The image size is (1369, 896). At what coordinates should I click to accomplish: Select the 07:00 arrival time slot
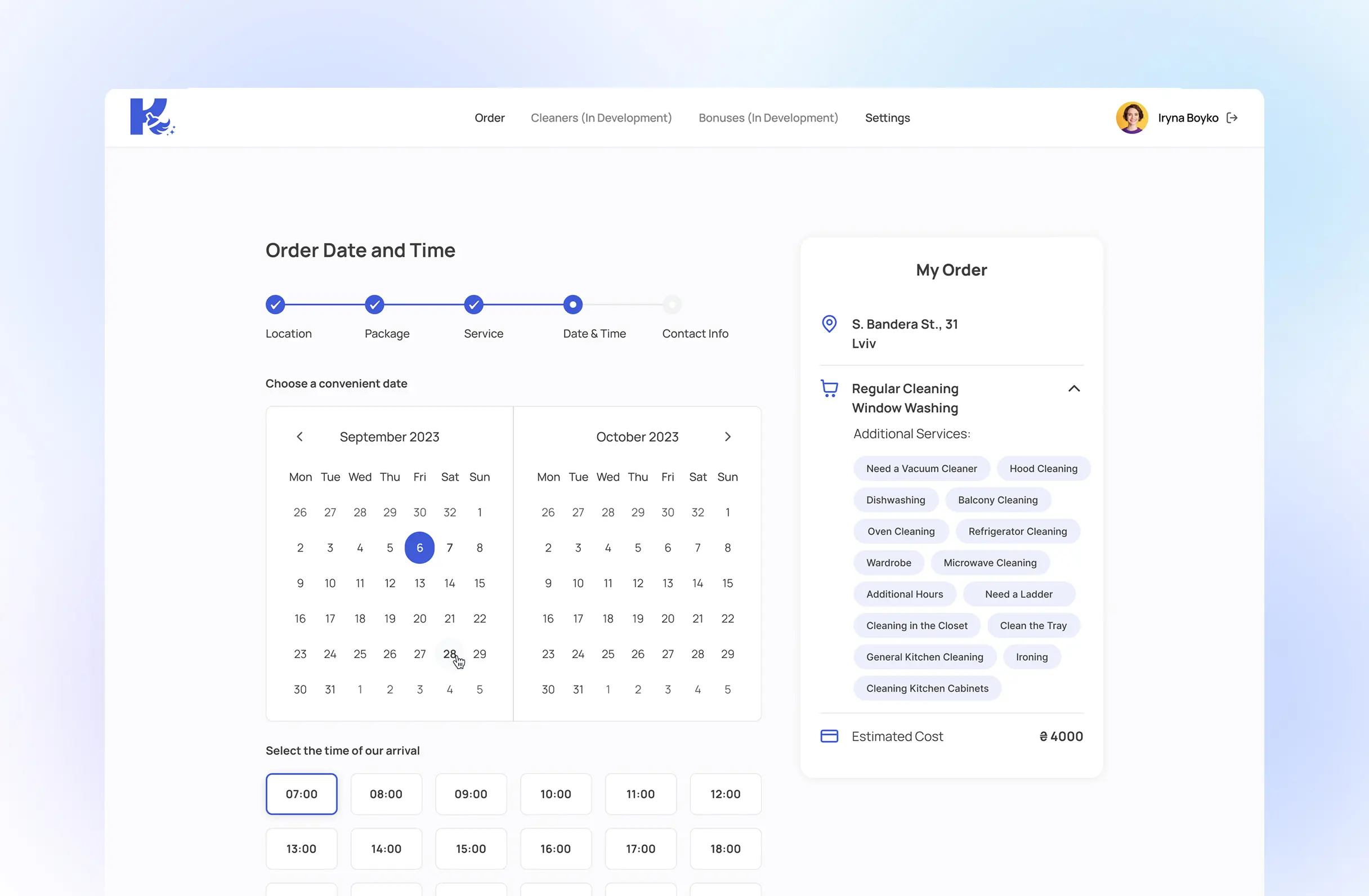click(x=301, y=794)
